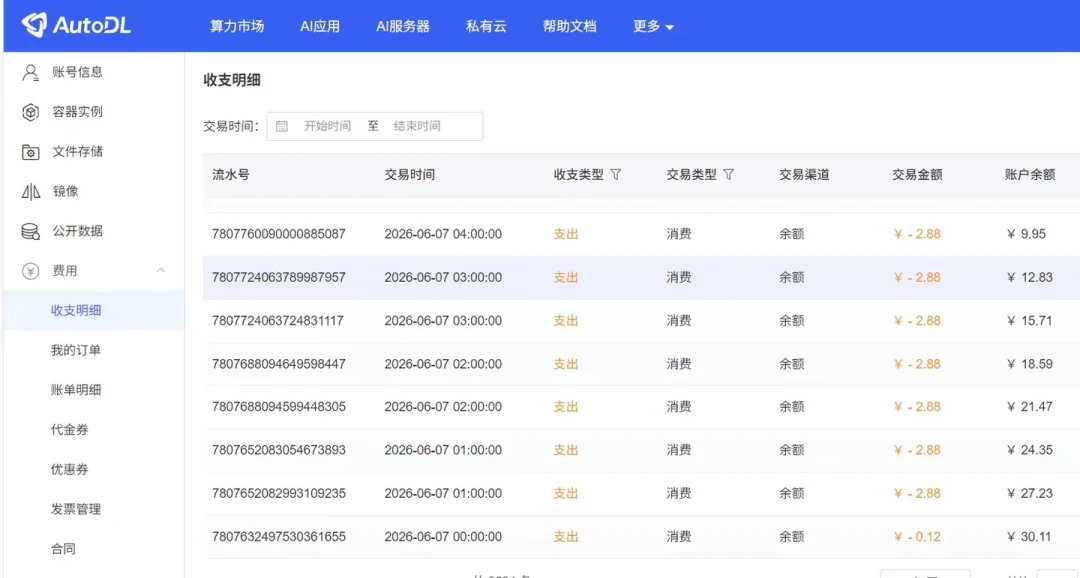This screenshot has height=578, width=1080.
Task: Select serial number 7807652083054673893
Action: [279, 451]
